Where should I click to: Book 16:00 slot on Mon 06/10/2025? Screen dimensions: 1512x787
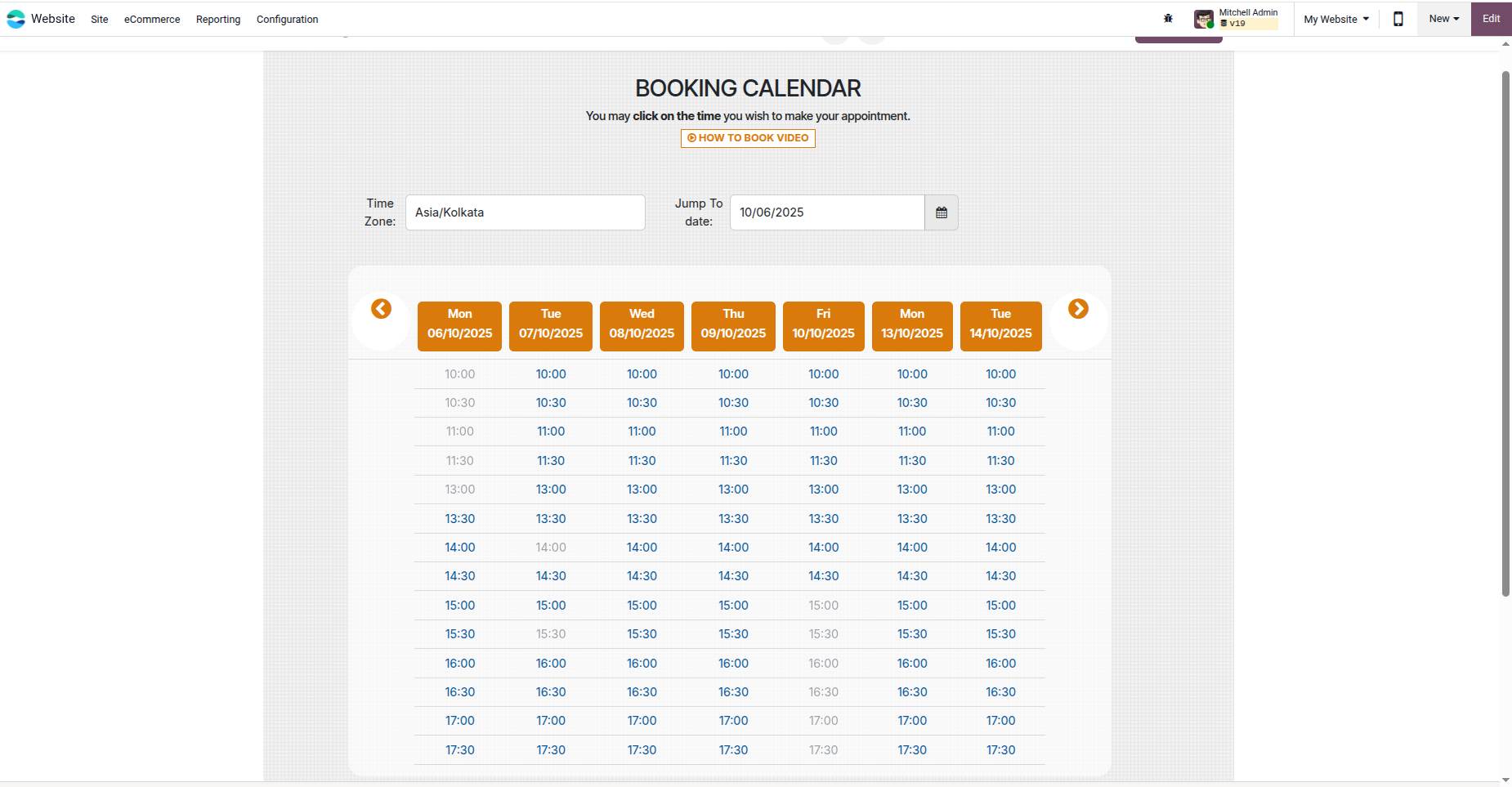[460, 664]
